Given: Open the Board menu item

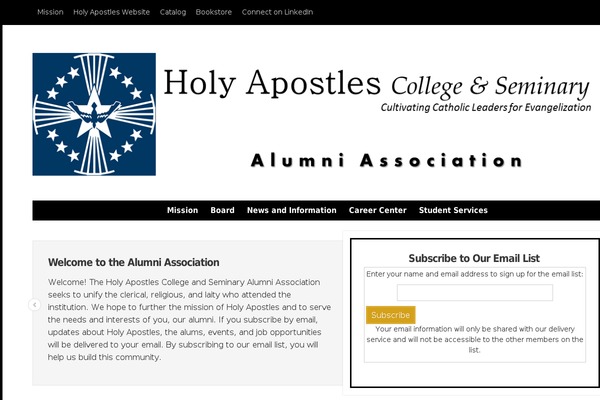Looking at the screenshot, I should [222, 210].
